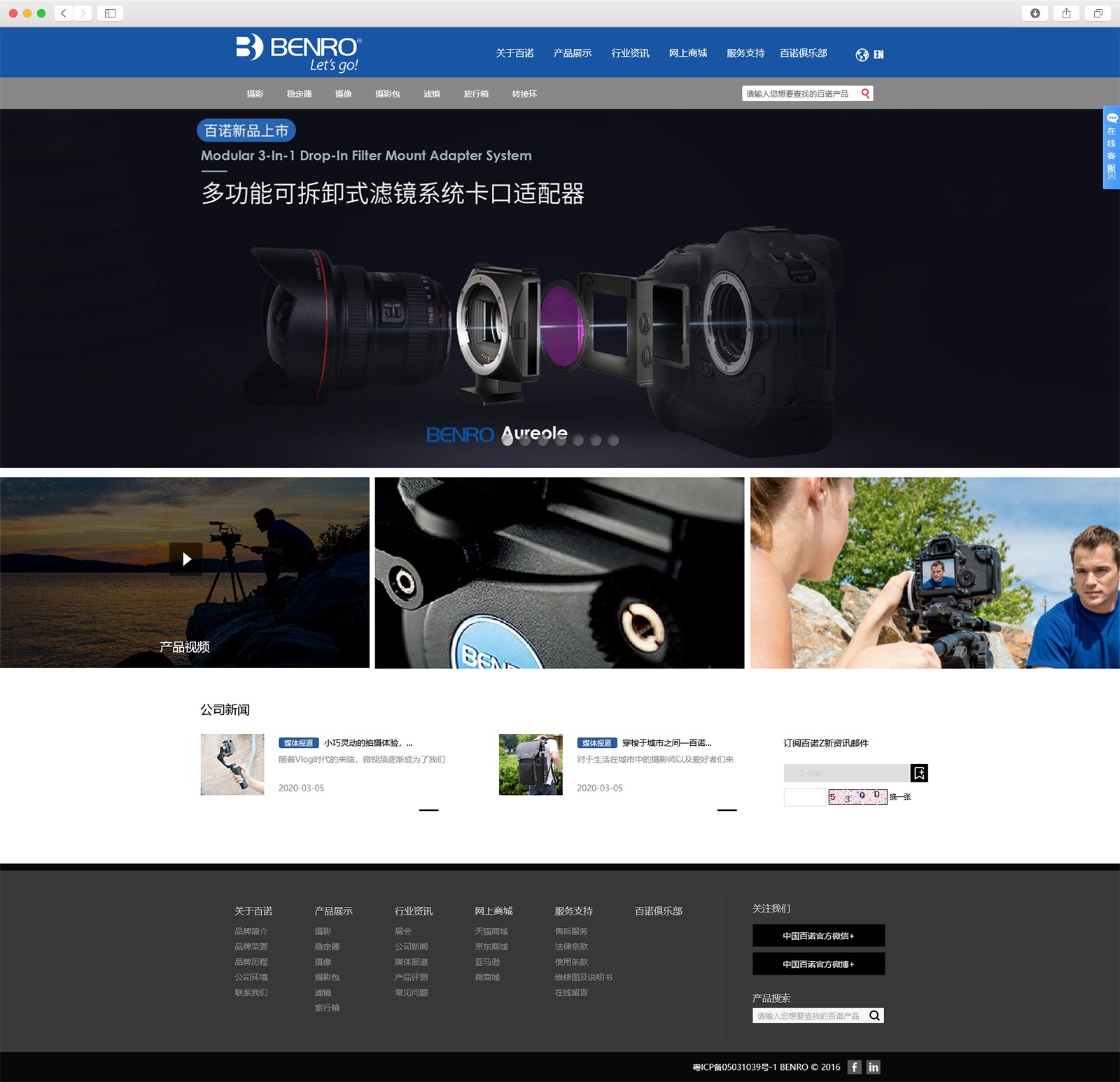
Task: Open the BENRO tripod head close-up image
Action: pyautogui.click(x=559, y=573)
